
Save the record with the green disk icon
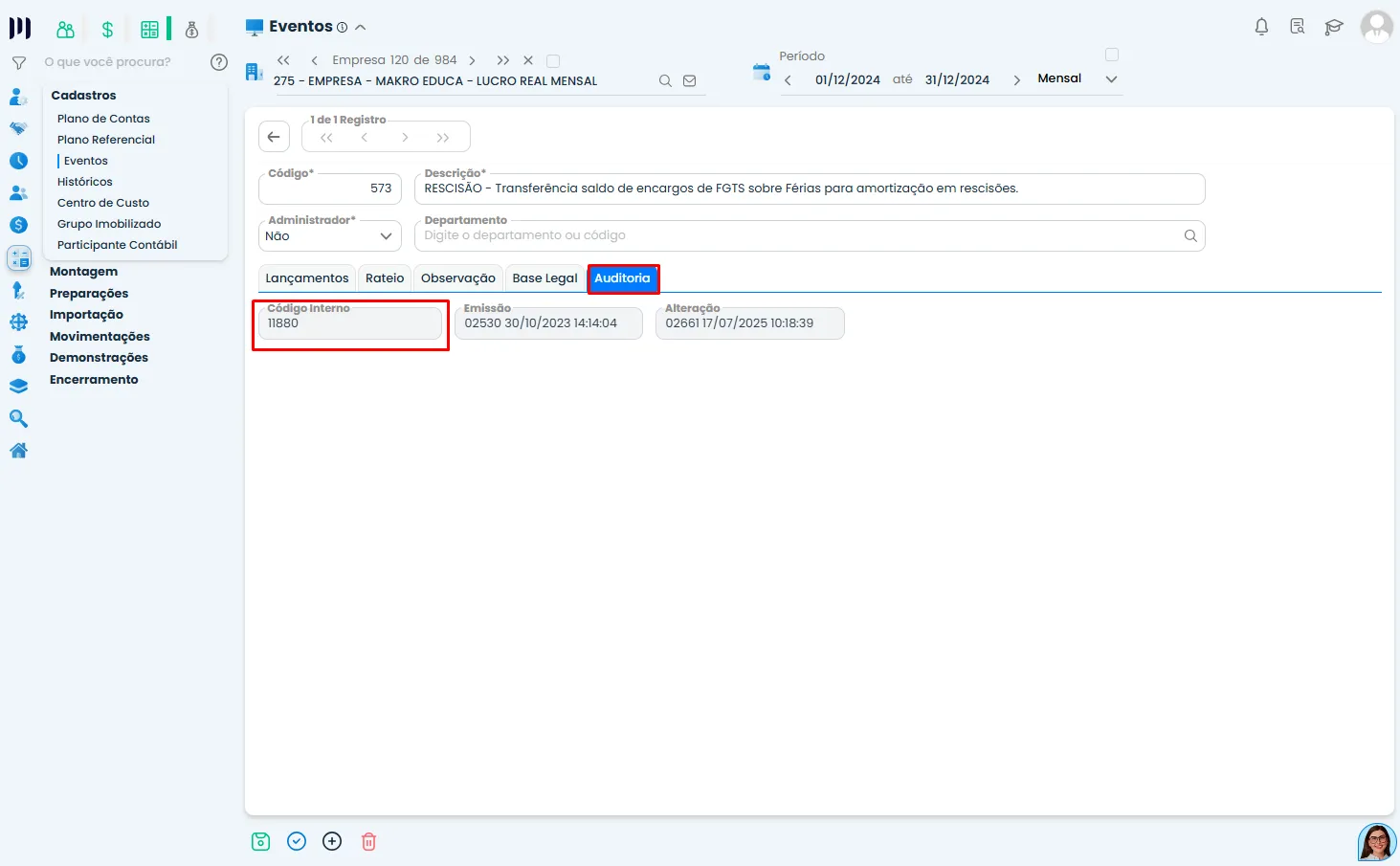pyautogui.click(x=260, y=841)
